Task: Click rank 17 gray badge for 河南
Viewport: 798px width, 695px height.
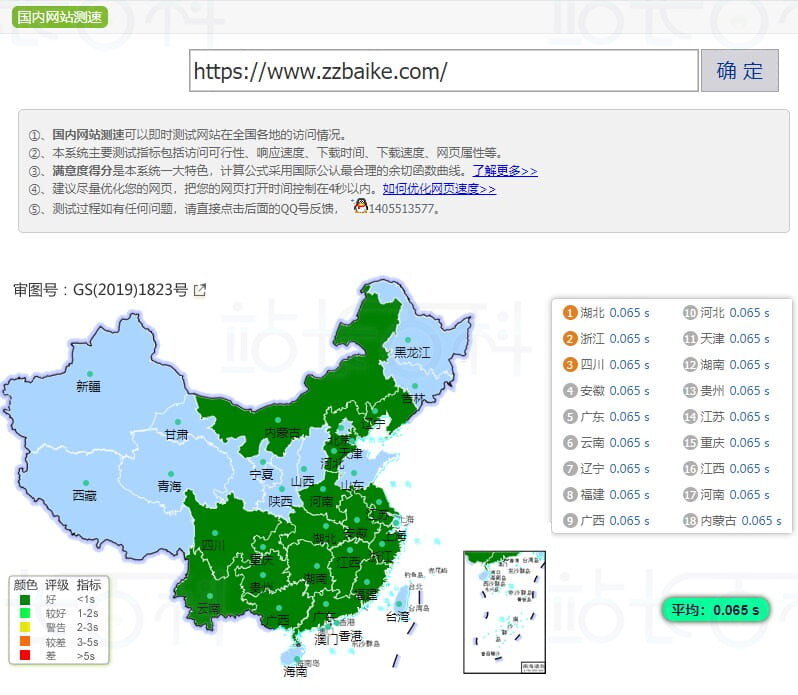Action: (x=690, y=495)
